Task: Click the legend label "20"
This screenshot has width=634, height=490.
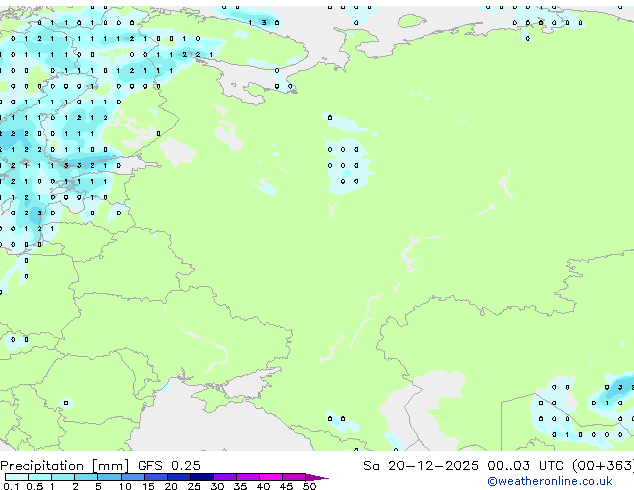Action: pos(171,486)
